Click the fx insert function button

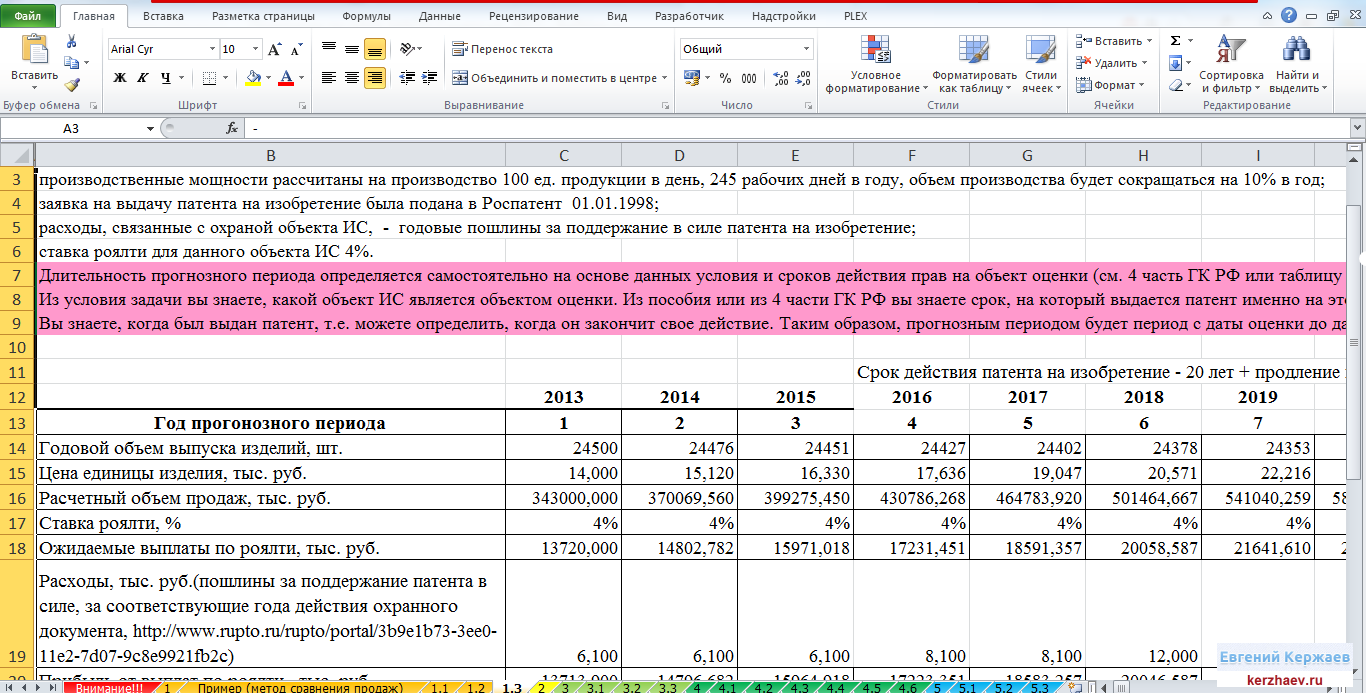click(232, 128)
